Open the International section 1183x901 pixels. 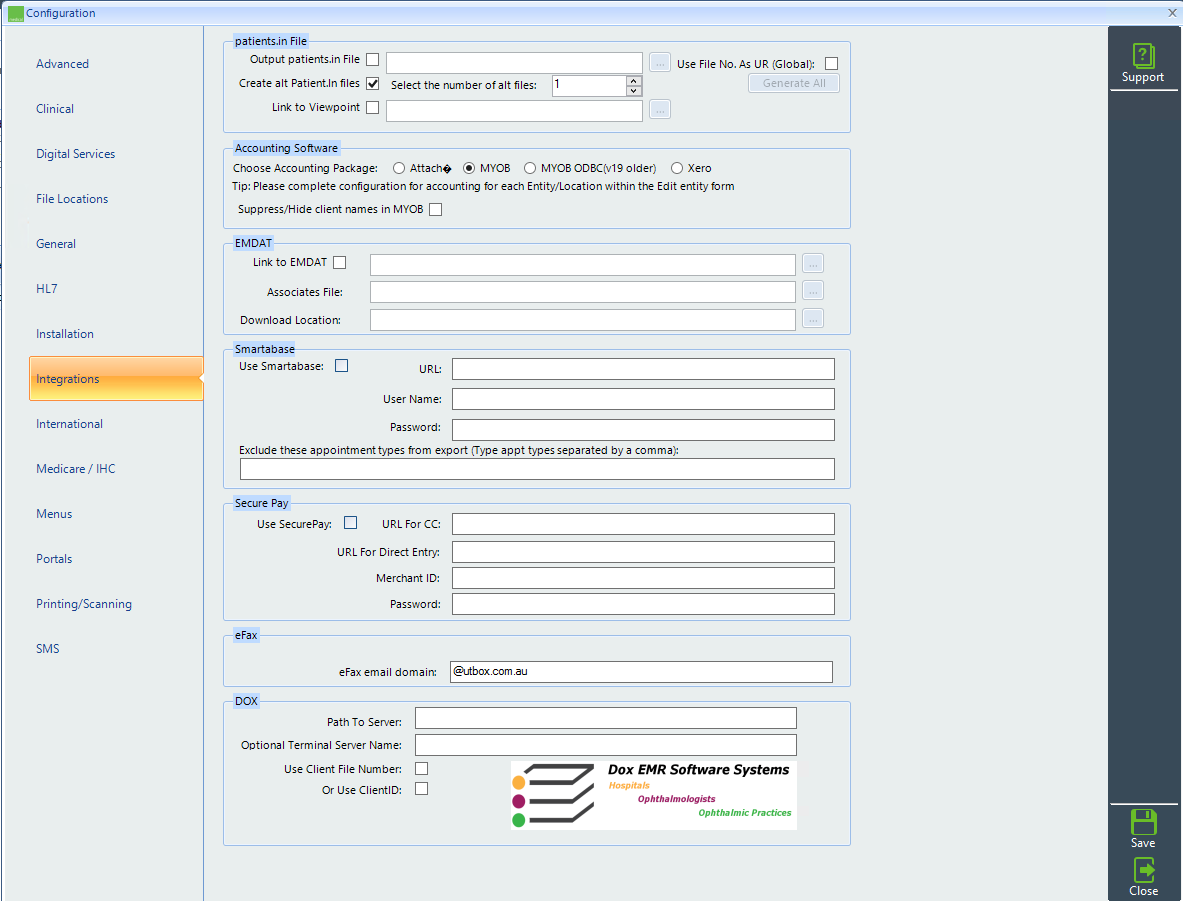(69, 424)
